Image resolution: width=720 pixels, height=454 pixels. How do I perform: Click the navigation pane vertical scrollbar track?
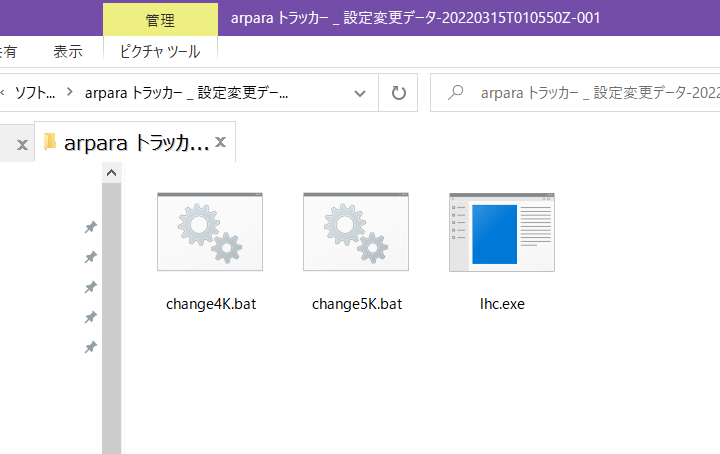click(111, 318)
